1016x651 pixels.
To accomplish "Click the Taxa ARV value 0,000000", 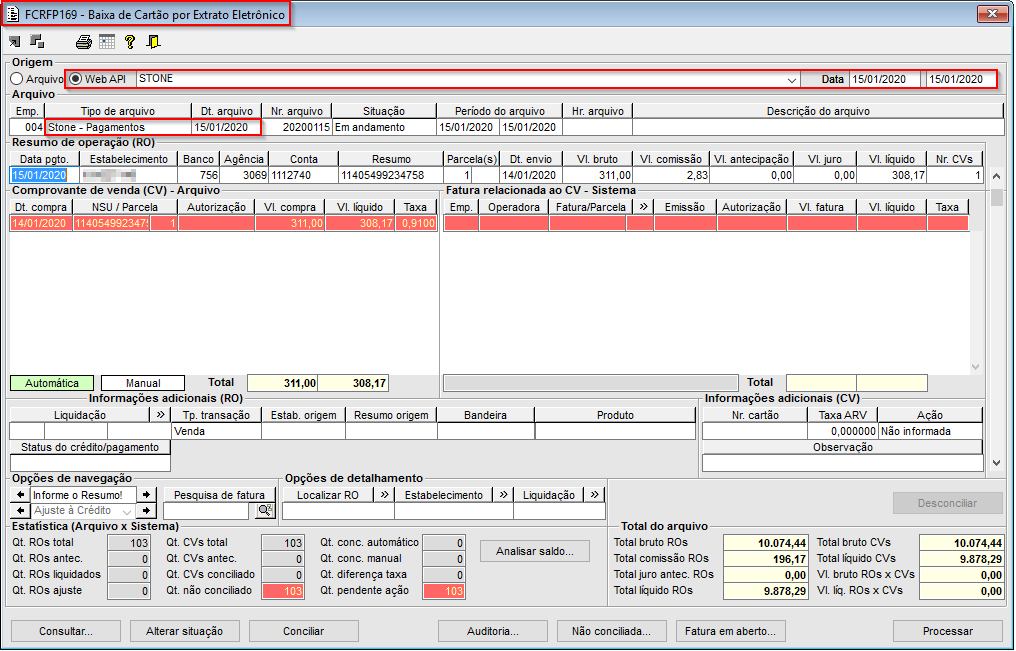I will click(x=842, y=431).
